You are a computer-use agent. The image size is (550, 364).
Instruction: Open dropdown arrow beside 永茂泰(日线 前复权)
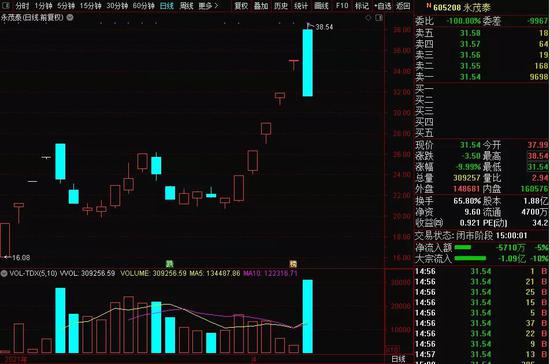[x=70, y=17]
